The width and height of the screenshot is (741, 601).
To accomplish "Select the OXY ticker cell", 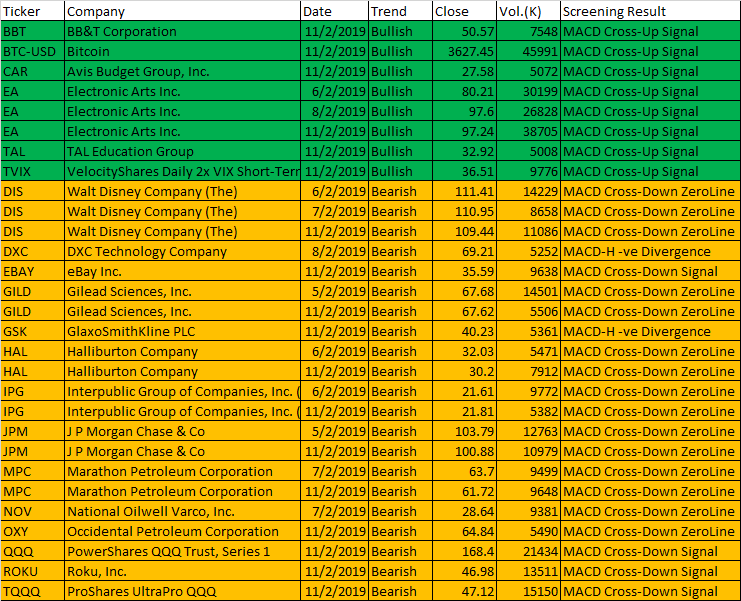I will coord(32,531).
